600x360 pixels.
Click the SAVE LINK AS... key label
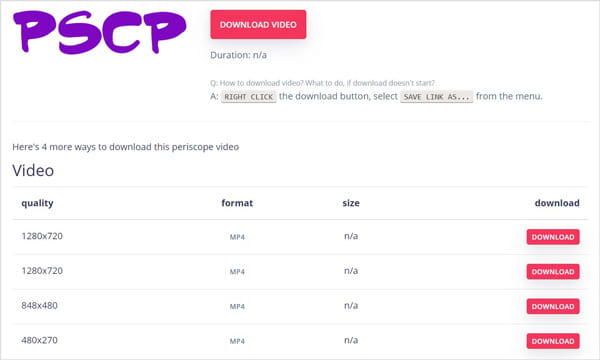(x=437, y=97)
